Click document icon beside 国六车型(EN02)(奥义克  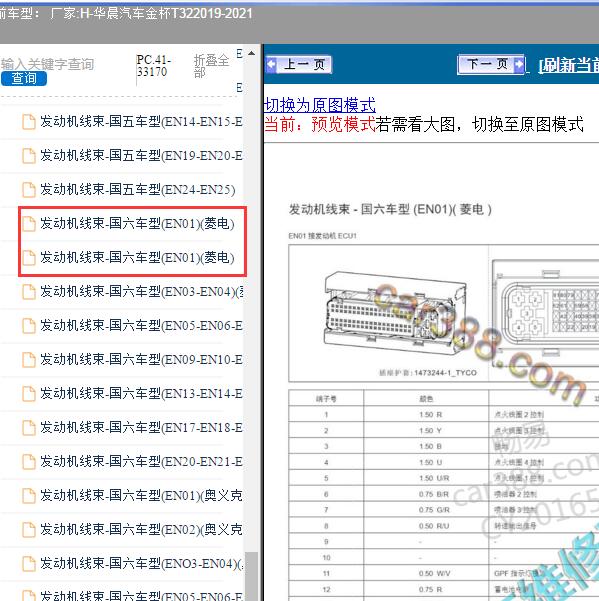tap(29, 530)
